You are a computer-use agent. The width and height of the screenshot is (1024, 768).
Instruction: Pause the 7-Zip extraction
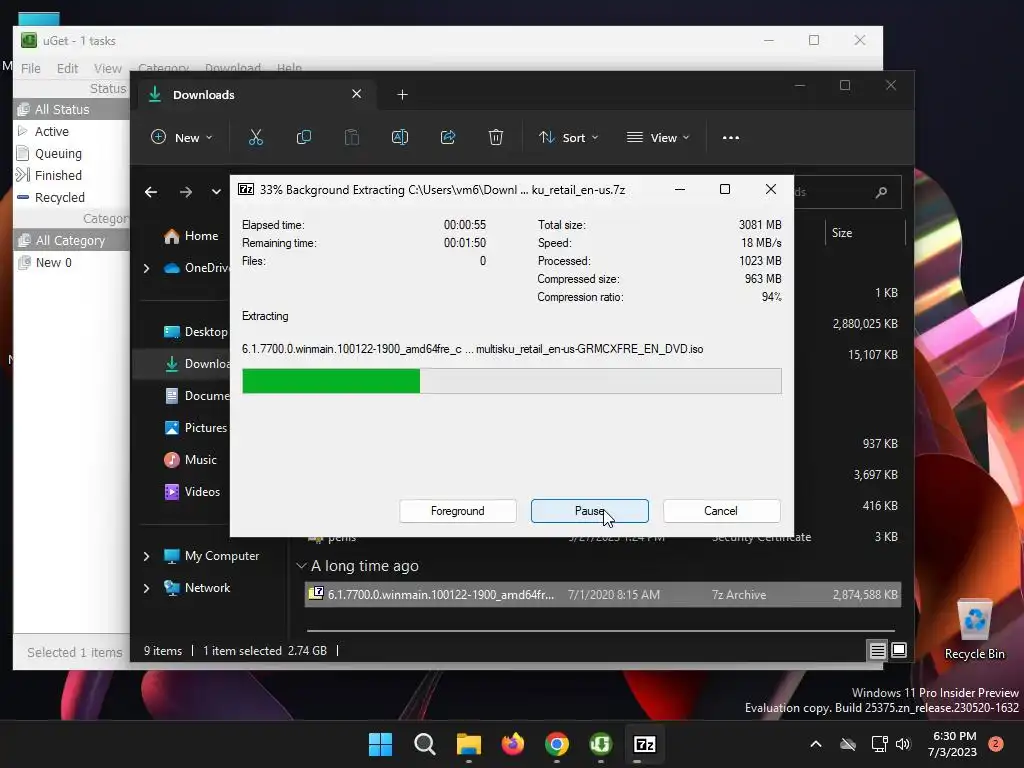coord(590,511)
